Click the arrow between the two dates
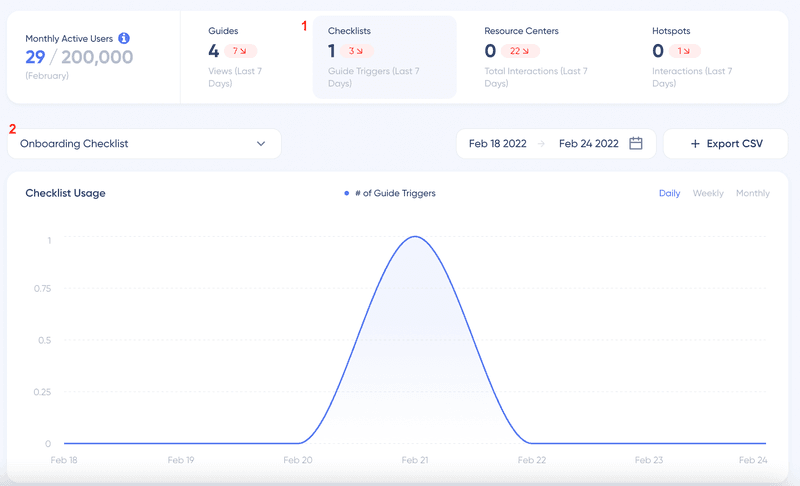Image resolution: width=800 pixels, height=486 pixels. (x=541, y=144)
